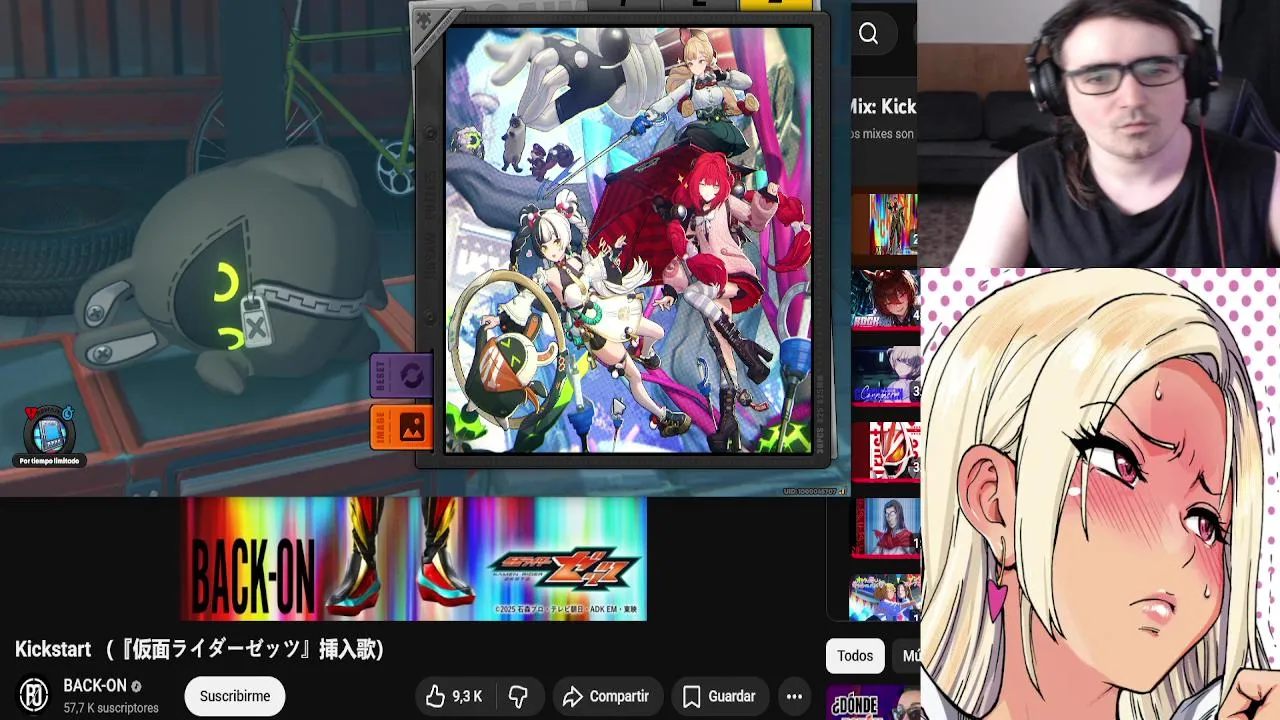Screen dimensions: 1280x720
Task: Click the BACK-ON channel avatar
Action: coord(34,695)
